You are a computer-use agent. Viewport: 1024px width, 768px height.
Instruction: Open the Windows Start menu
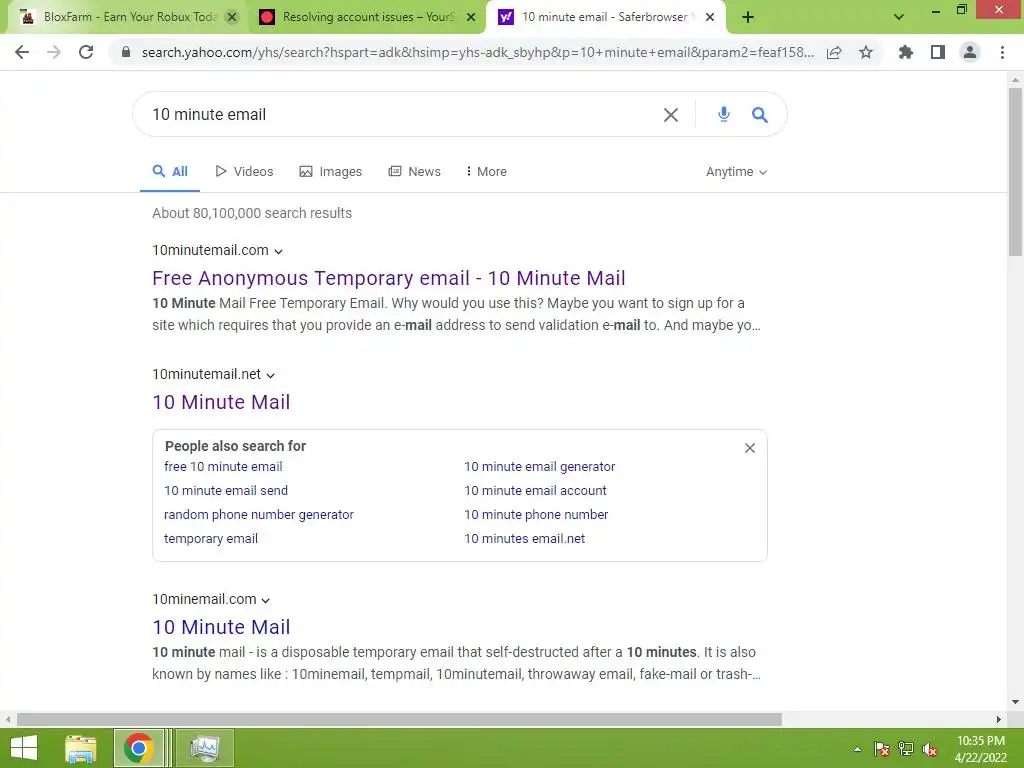click(x=24, y=748)
